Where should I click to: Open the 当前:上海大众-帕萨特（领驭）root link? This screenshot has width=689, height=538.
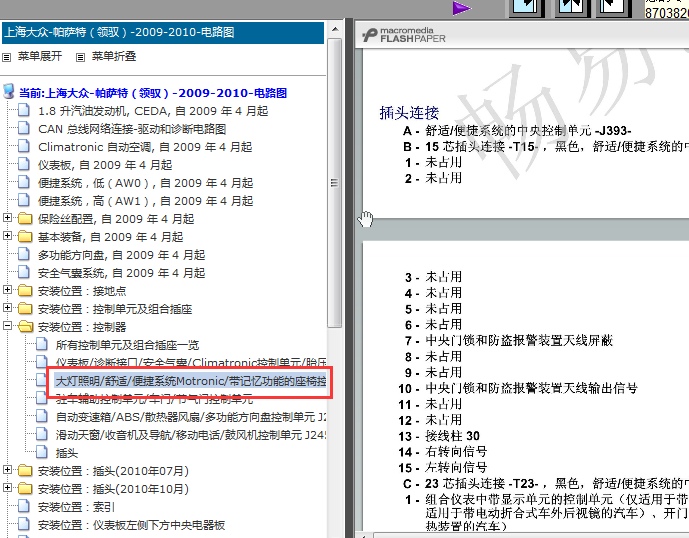153,93
